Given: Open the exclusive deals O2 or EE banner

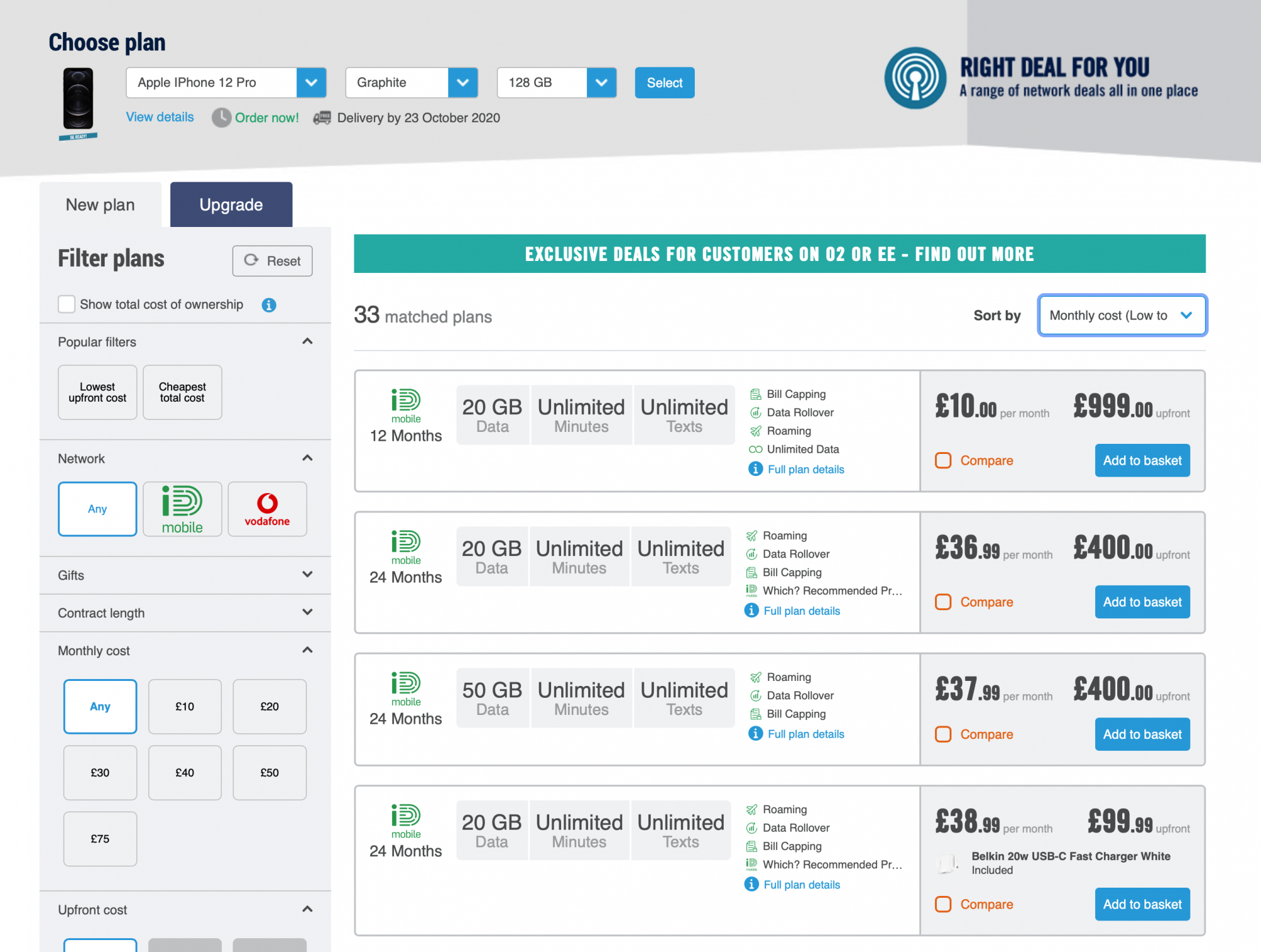Looking at the screenshot, I should (779, 254).
